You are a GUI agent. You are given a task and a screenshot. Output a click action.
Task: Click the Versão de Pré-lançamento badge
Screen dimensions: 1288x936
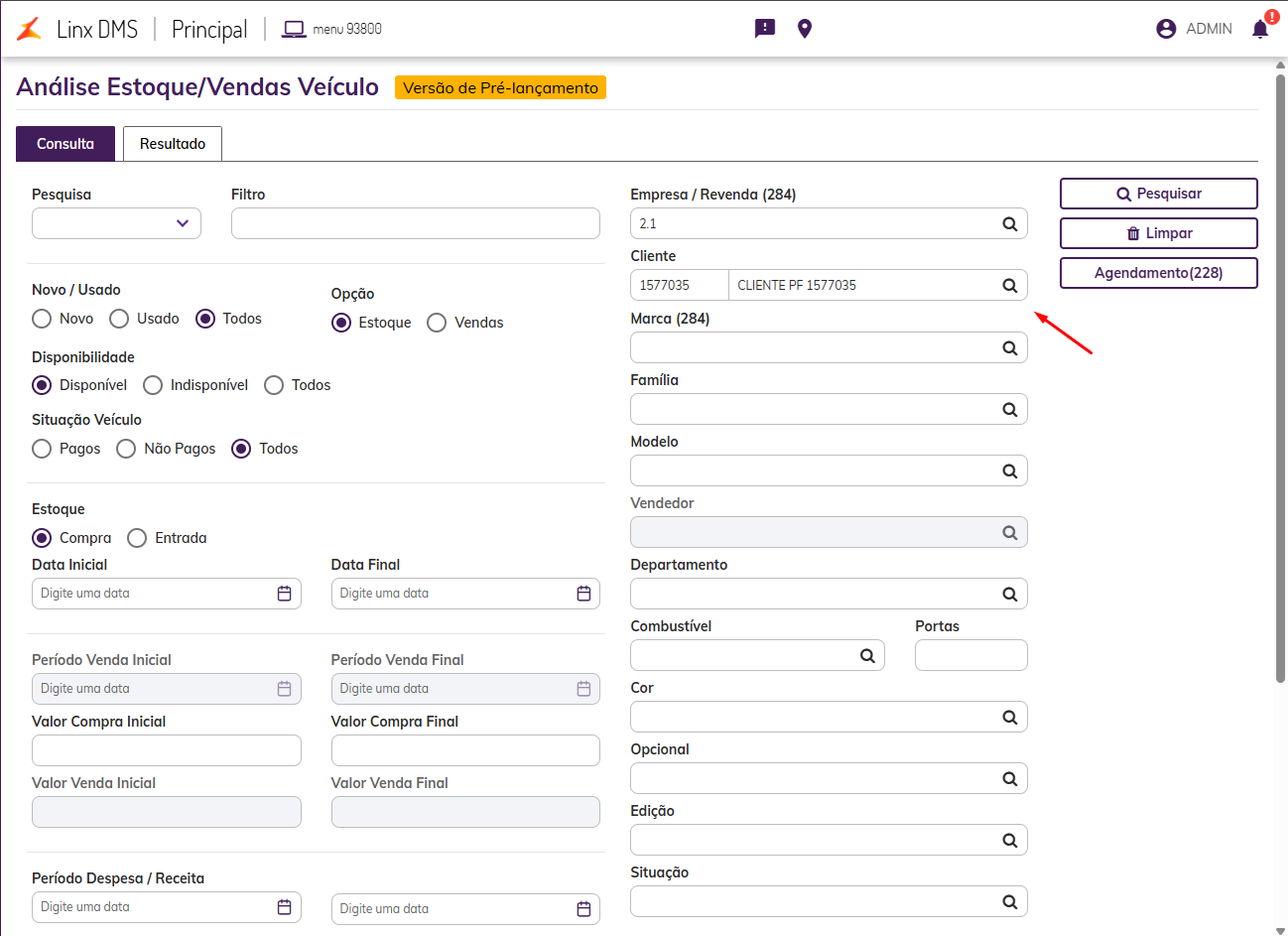[500, 87]
